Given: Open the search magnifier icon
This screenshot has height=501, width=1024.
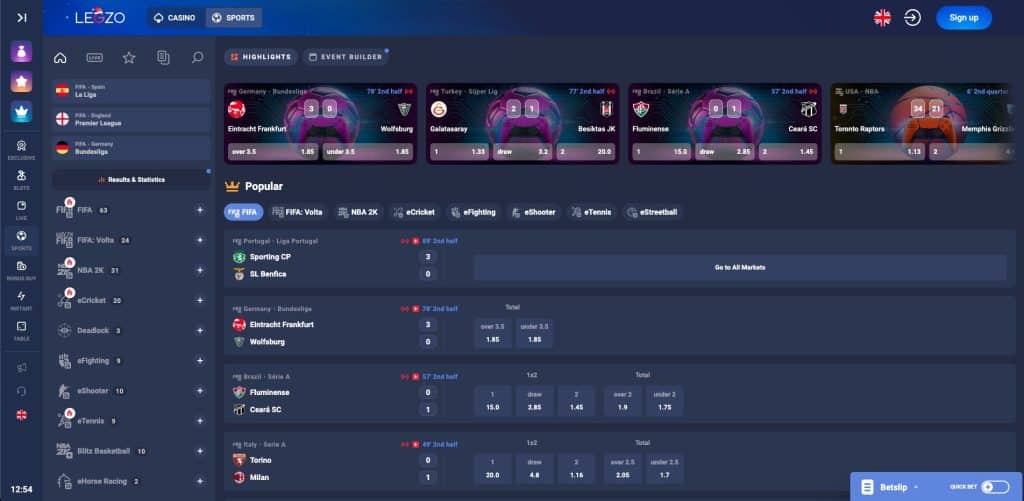Looking at the screenshot, I should (197, 58).
